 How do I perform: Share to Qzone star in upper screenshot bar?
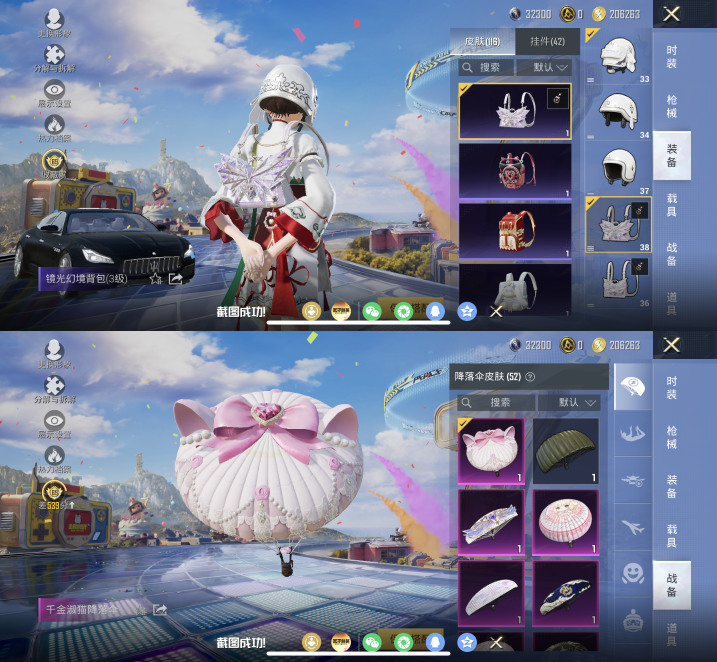point(467,311)
